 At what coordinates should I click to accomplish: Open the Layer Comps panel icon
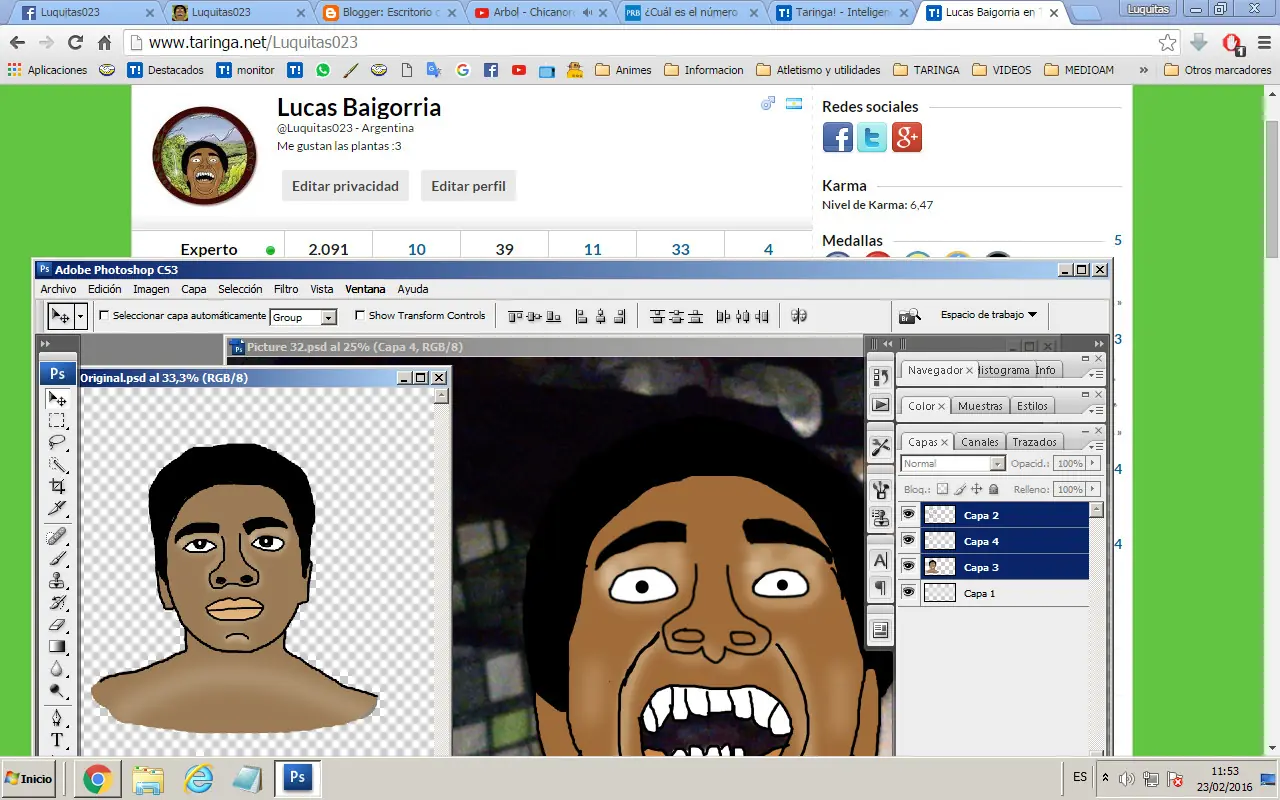click(x=880, y=630)
